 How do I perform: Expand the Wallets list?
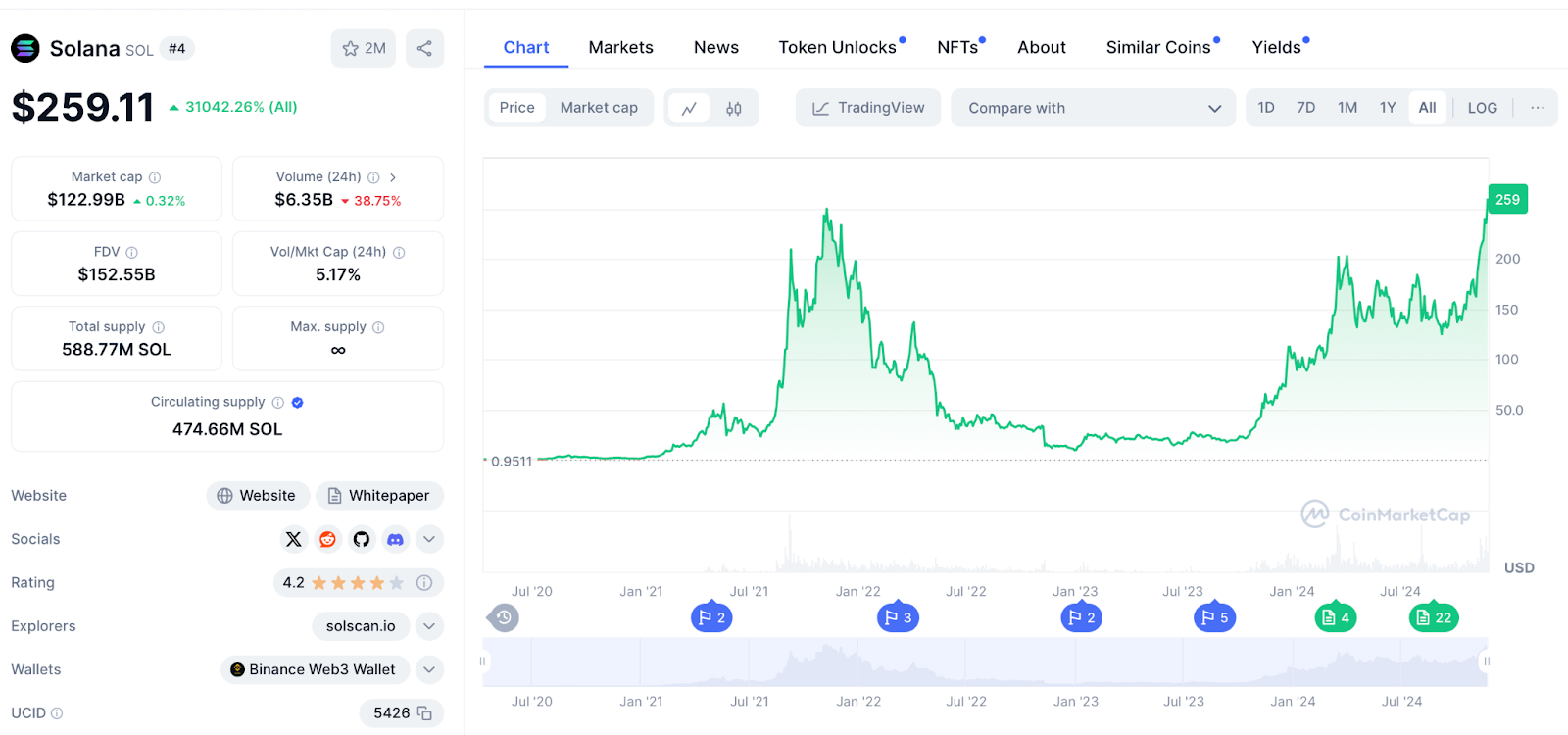[429, 669]
